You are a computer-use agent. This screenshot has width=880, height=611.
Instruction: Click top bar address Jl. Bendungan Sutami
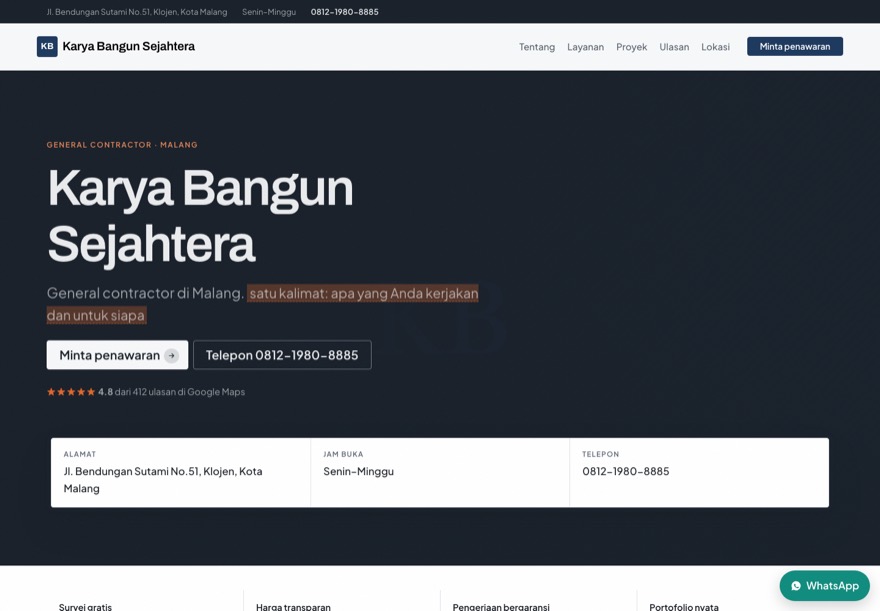[x=137, y=12]
